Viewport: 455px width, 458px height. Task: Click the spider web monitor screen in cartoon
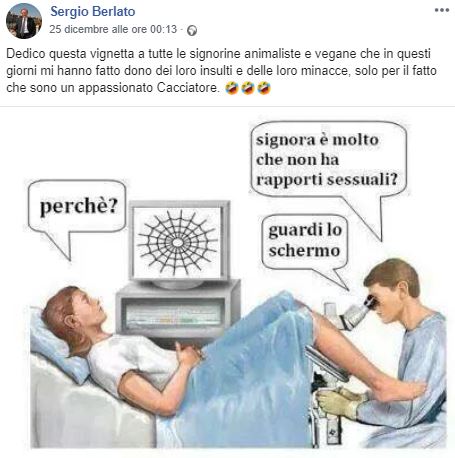[x=179, y=242]
